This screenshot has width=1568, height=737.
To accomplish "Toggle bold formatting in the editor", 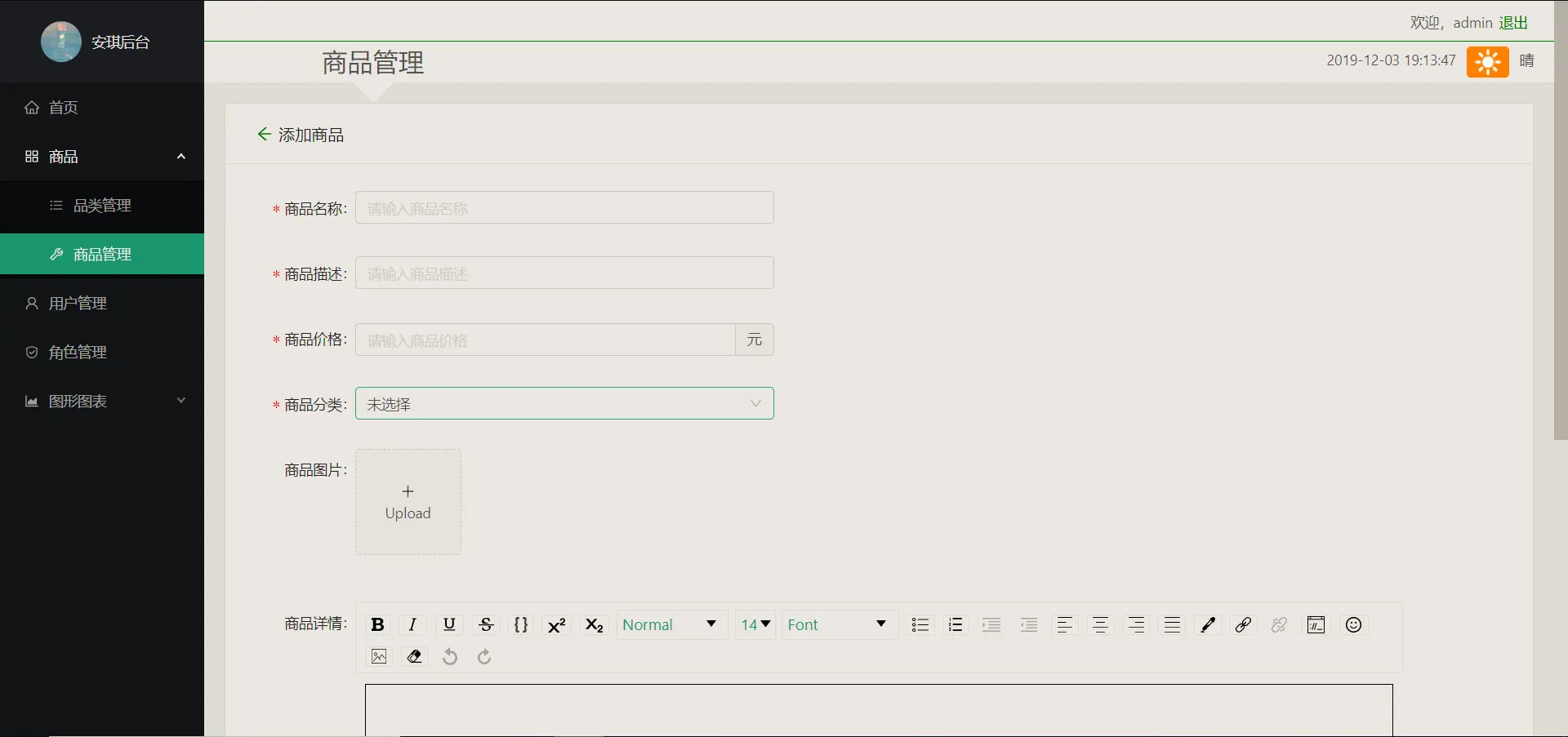I will point(377,624).
